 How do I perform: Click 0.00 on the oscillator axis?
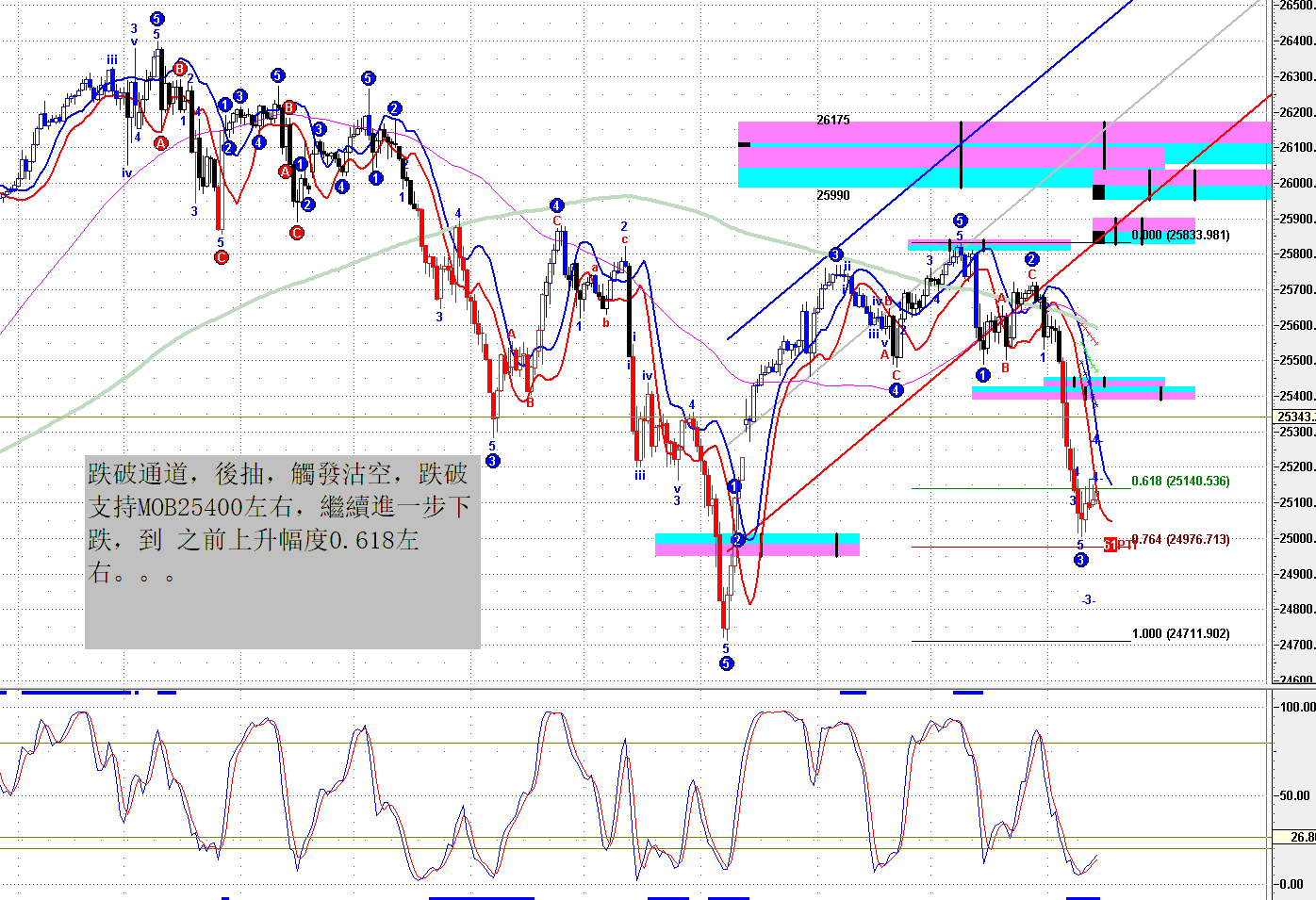pyautogui.click(x=1293, y=884)
